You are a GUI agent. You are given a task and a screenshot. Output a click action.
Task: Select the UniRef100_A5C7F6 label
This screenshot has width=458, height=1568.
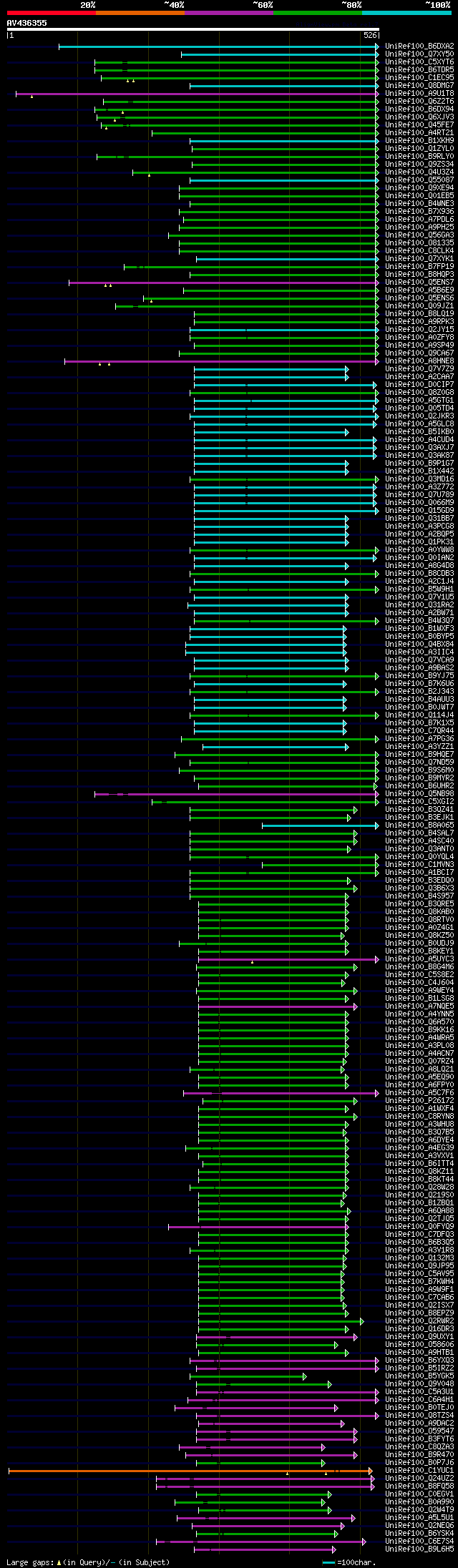pyautogui.click(x=419, y=1093)
